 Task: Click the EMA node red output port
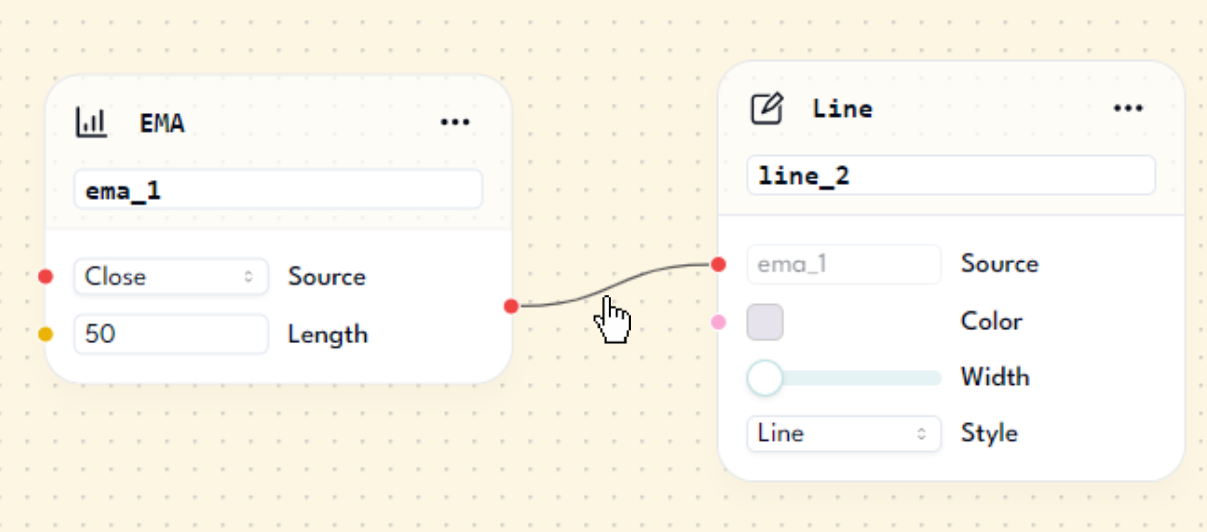point(511,306)
